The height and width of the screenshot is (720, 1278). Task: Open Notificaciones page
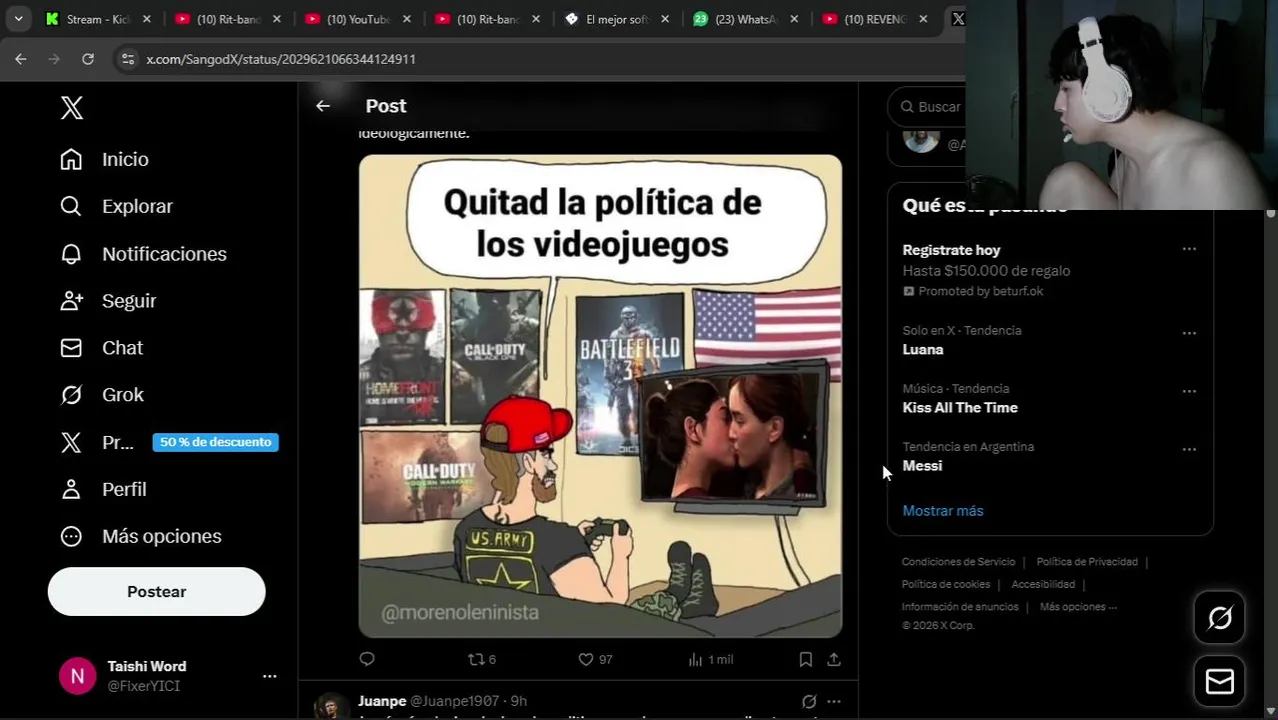coord(143,254)
